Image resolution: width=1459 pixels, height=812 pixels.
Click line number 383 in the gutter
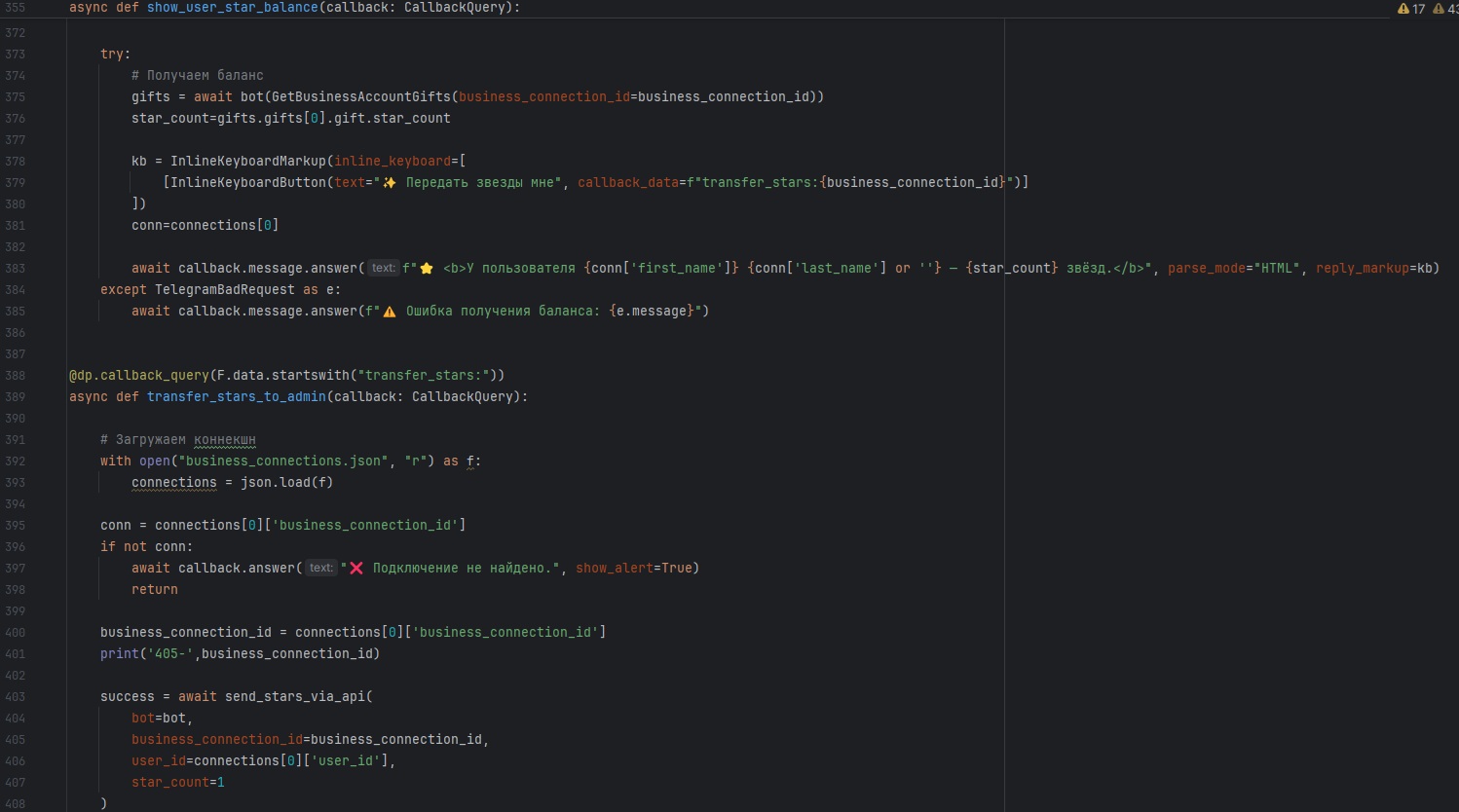[15, 268]
